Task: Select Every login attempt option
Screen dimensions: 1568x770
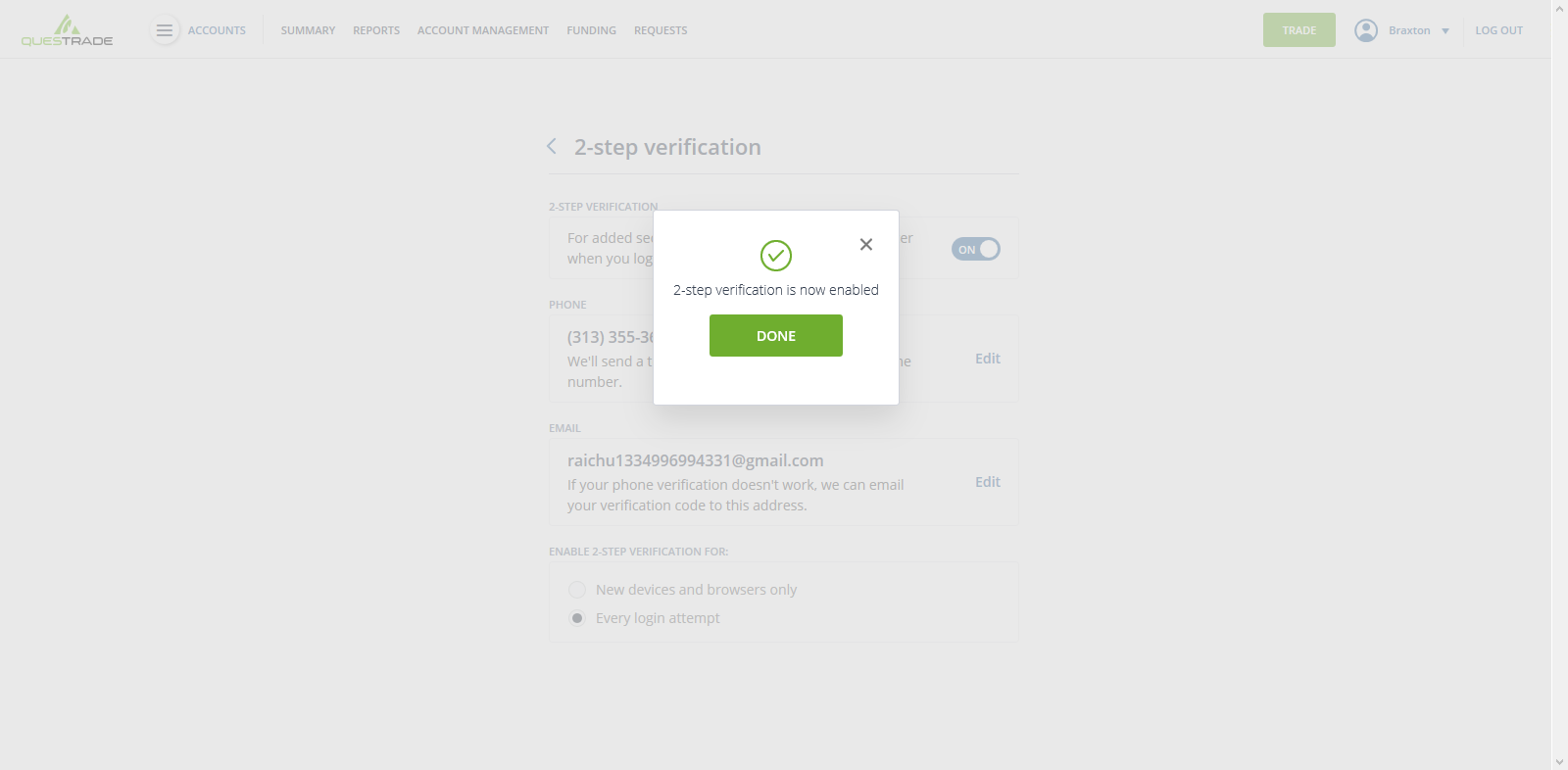Action: pos(577,618)
